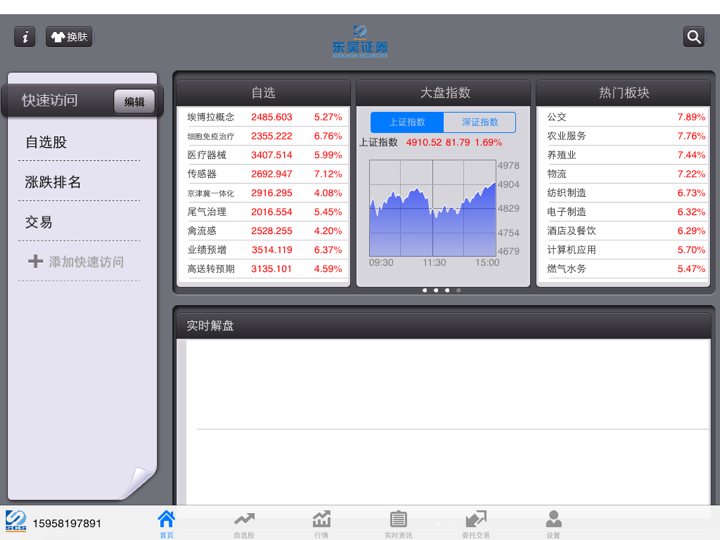Open the info button
This screenshot has height=540, width=720.
point(25,37)
